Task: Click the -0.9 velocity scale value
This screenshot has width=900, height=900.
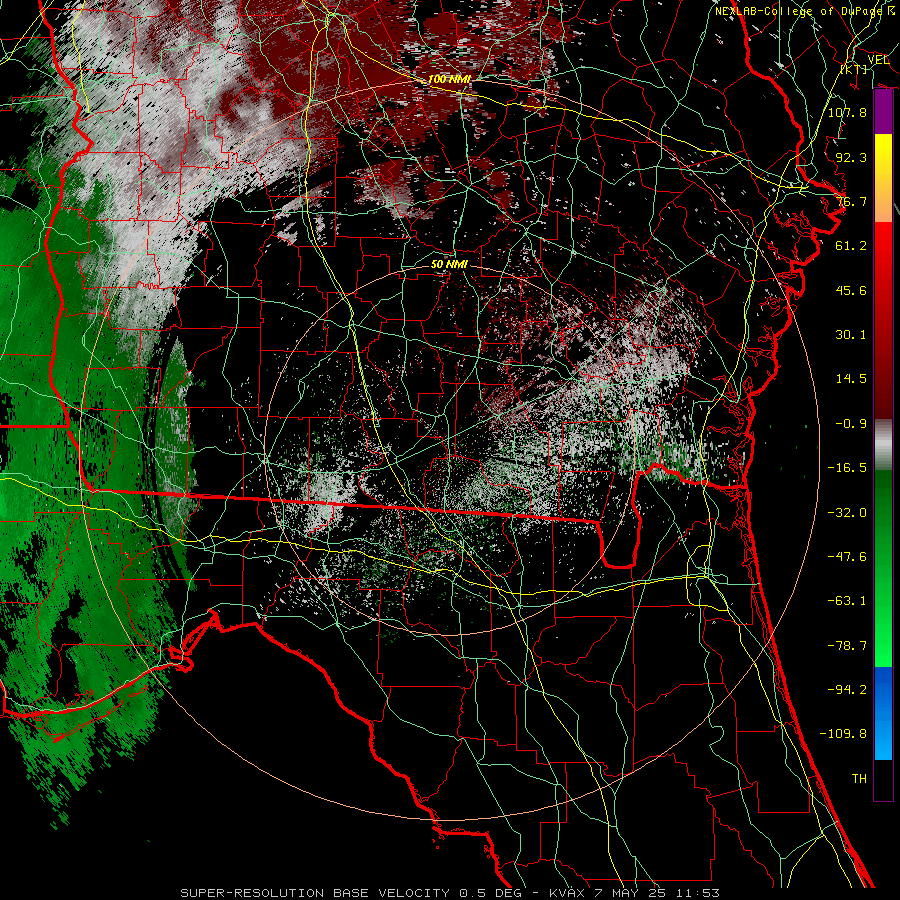Action: [x=851, y=424]
